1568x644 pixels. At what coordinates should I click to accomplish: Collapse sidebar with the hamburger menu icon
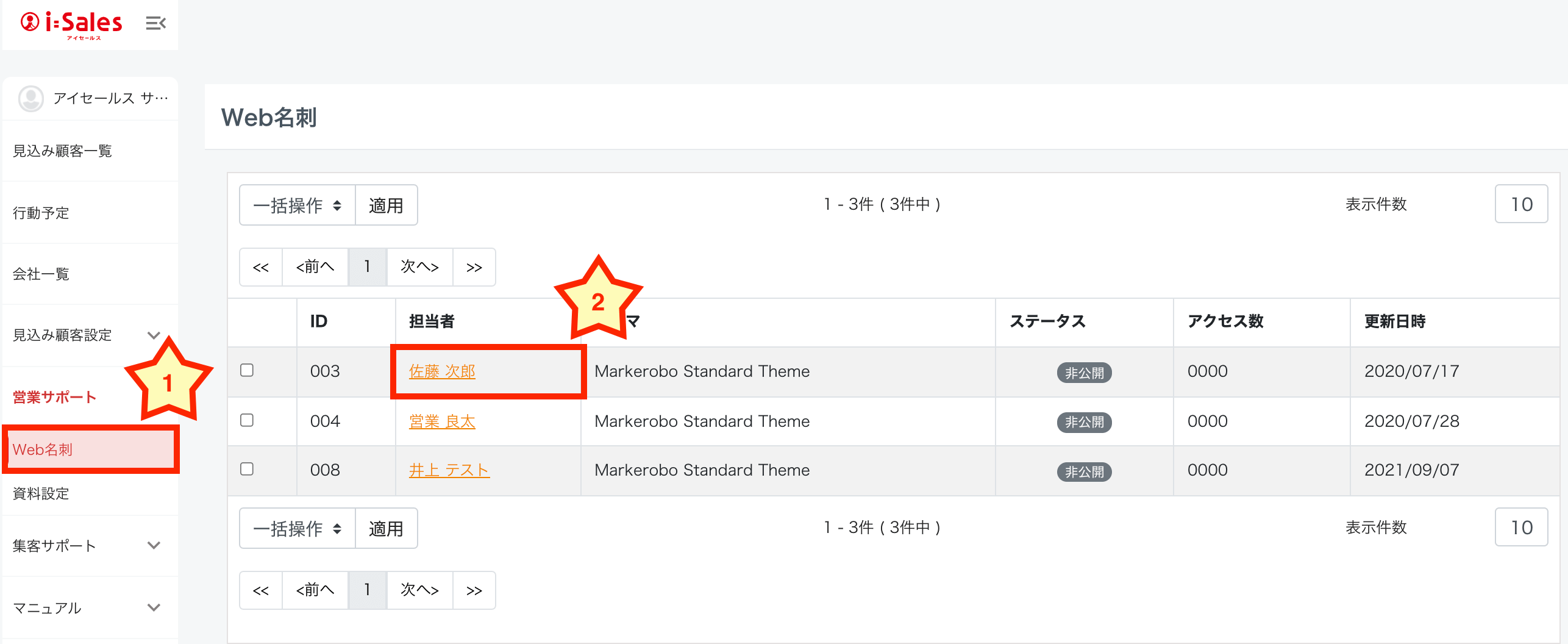tap(155, 23)
